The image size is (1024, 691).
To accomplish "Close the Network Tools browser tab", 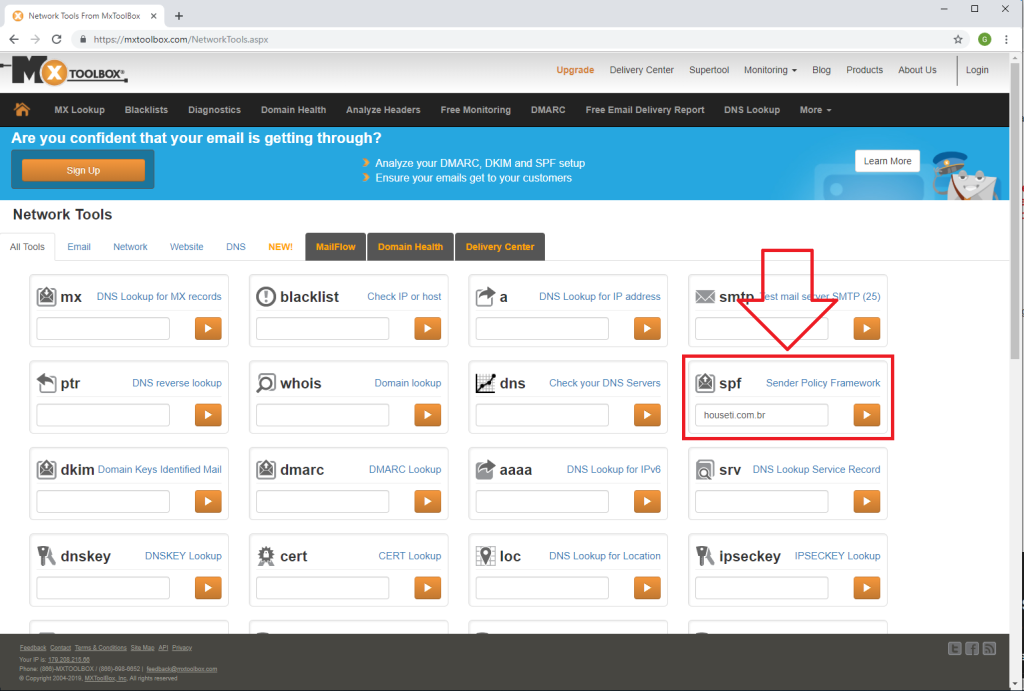I will coord(153,16).
